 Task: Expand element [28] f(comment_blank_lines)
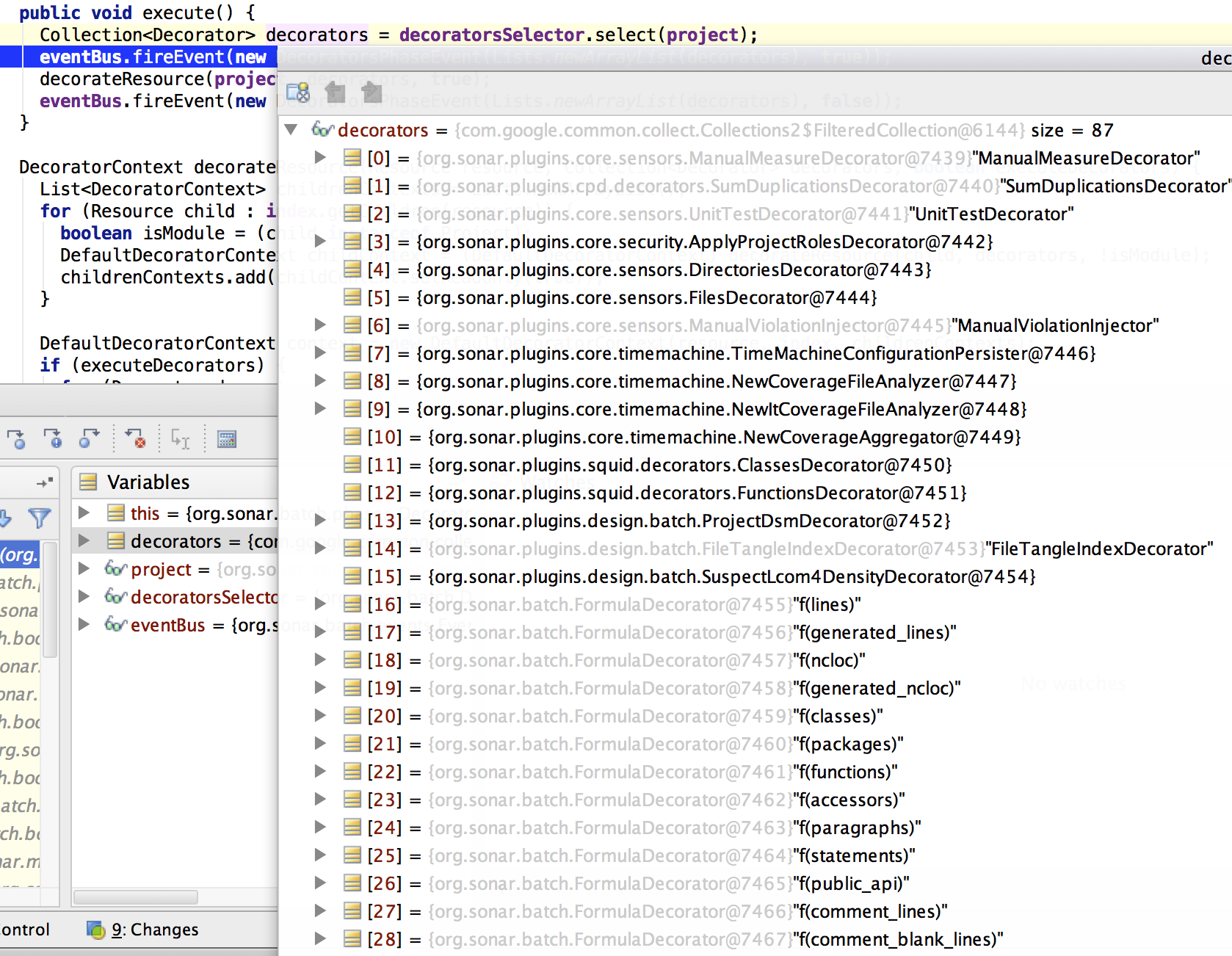(x=320, y=939)
